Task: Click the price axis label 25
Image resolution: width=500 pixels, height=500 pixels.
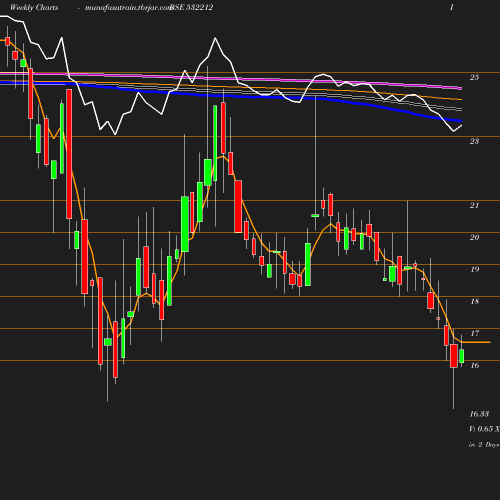Action: pyautogui.click(x=474, y=77)
